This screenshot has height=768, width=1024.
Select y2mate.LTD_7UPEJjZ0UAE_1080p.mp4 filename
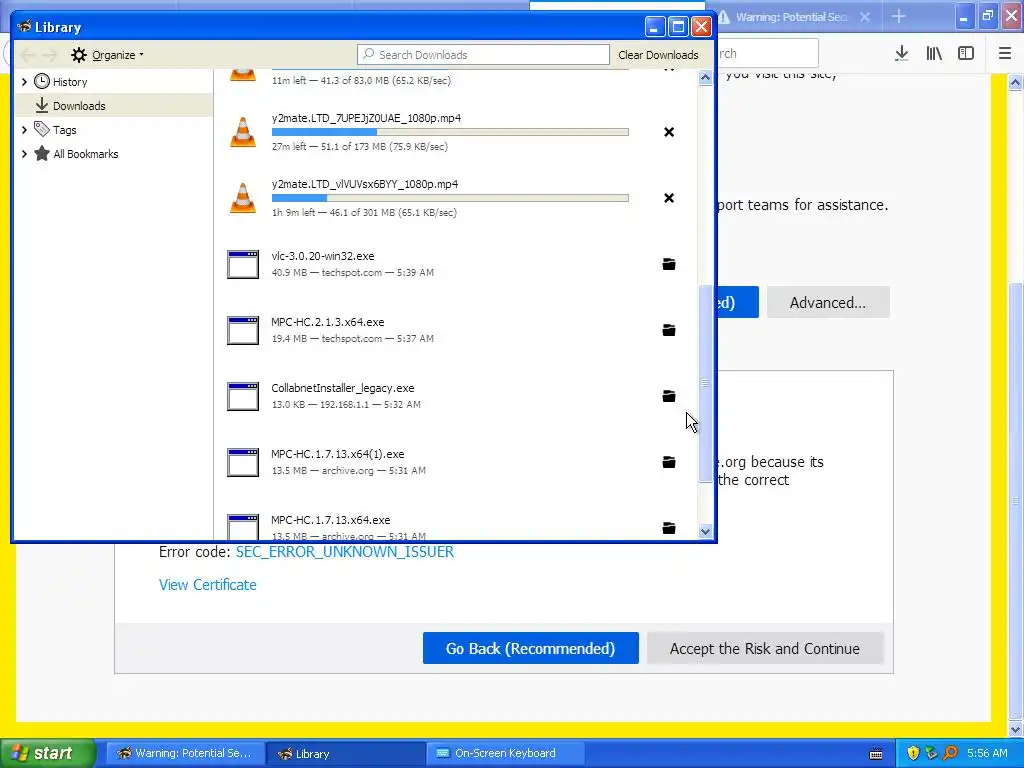pos(366,118)
